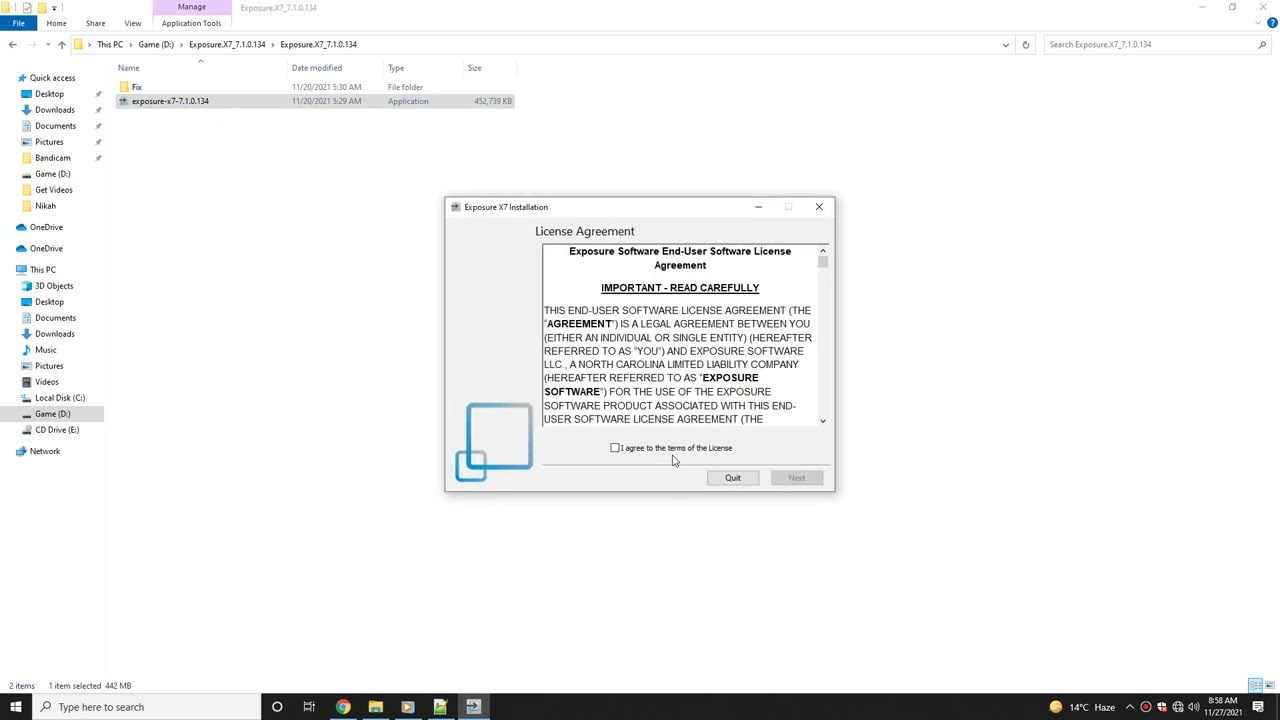Screen dimensions: 1280x720
Task: Select the Manage contextual tab
Action: 191,7
